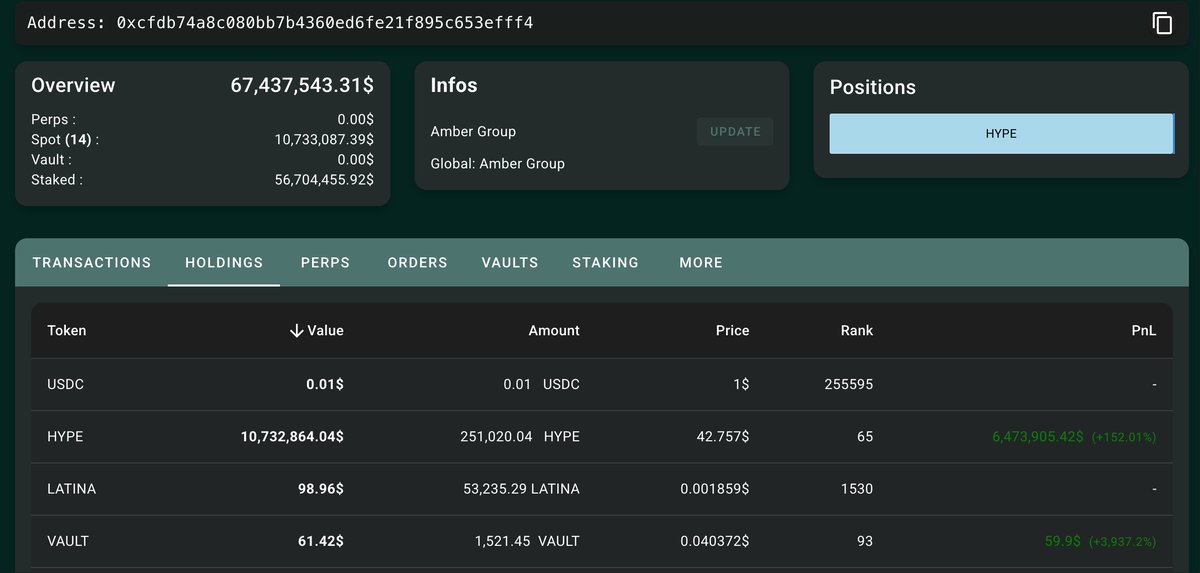Click the address 0xcfdb74a8c080bb7b4360ed6fe21f895c653efff4 text
Image resolution: width=1200 pixels, height=573 pixels.
pyautogui.click(x=325, y=22)
